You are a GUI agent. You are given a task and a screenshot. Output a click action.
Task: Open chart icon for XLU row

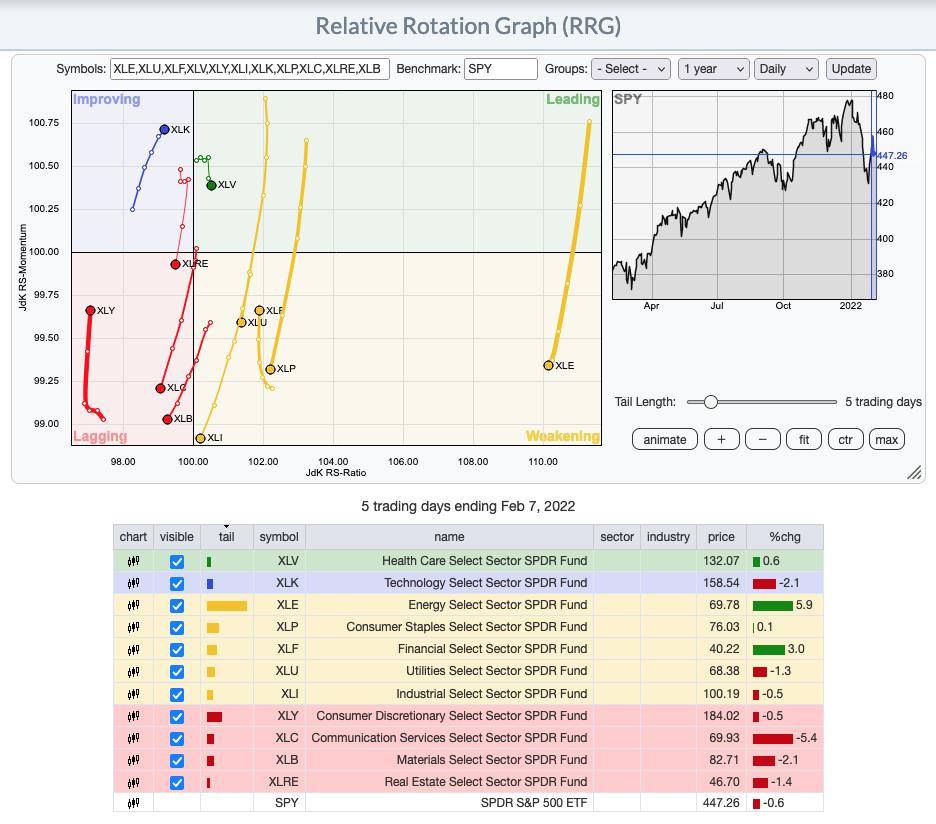pyautogui.click(x=133, y=672)
